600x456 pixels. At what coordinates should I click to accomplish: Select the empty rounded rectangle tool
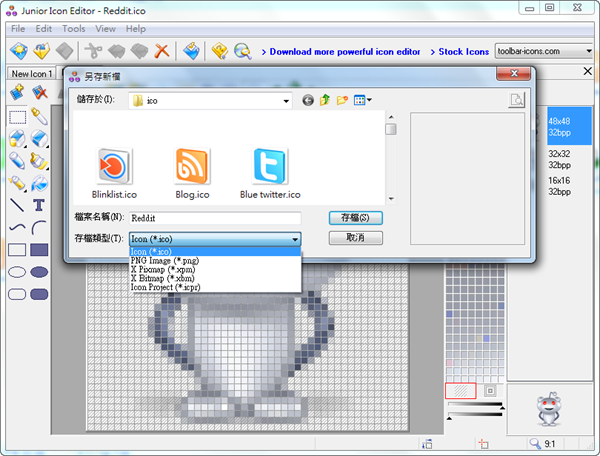(17, 294)
